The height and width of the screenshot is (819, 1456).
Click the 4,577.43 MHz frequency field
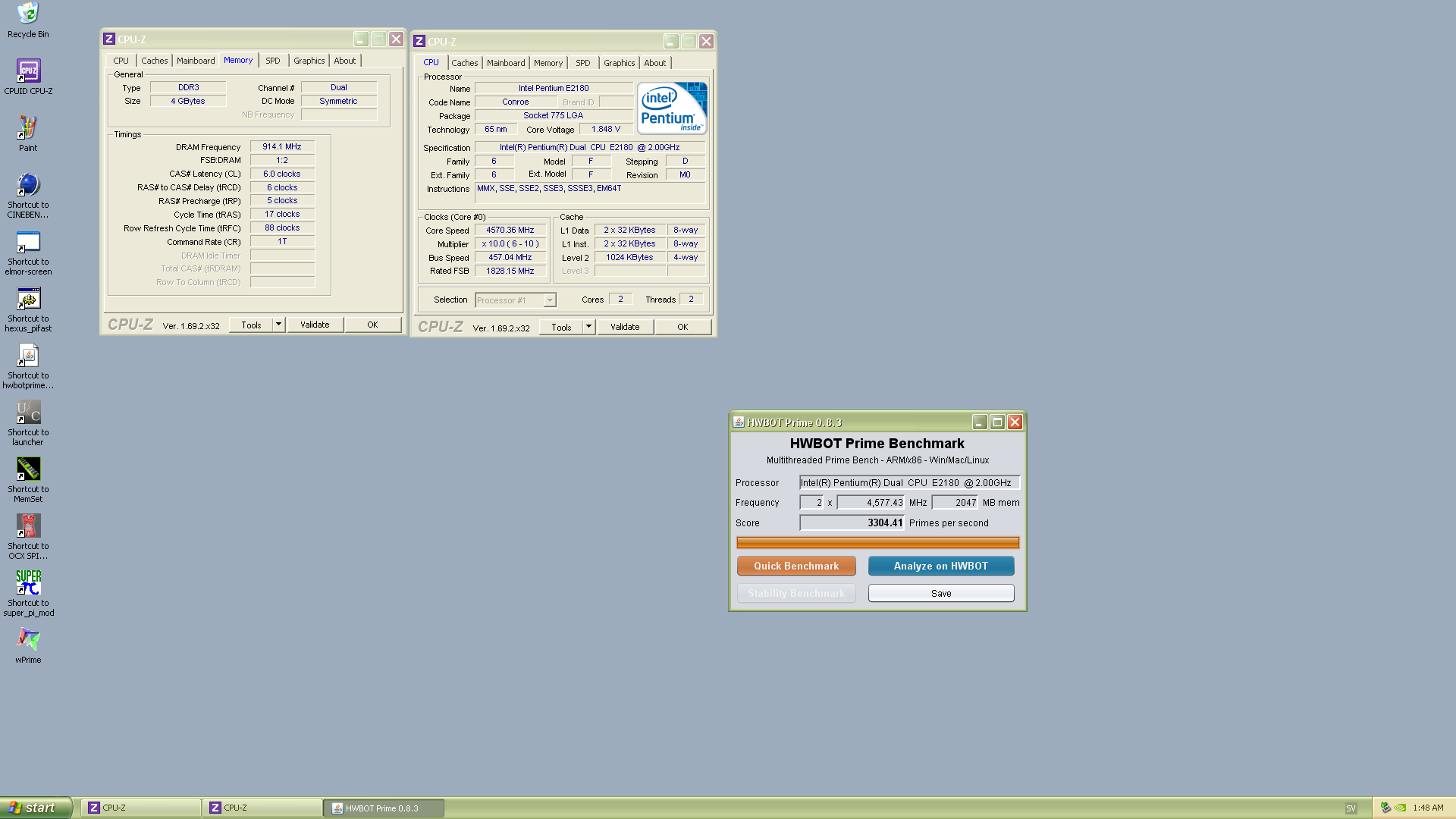[871, 502]
